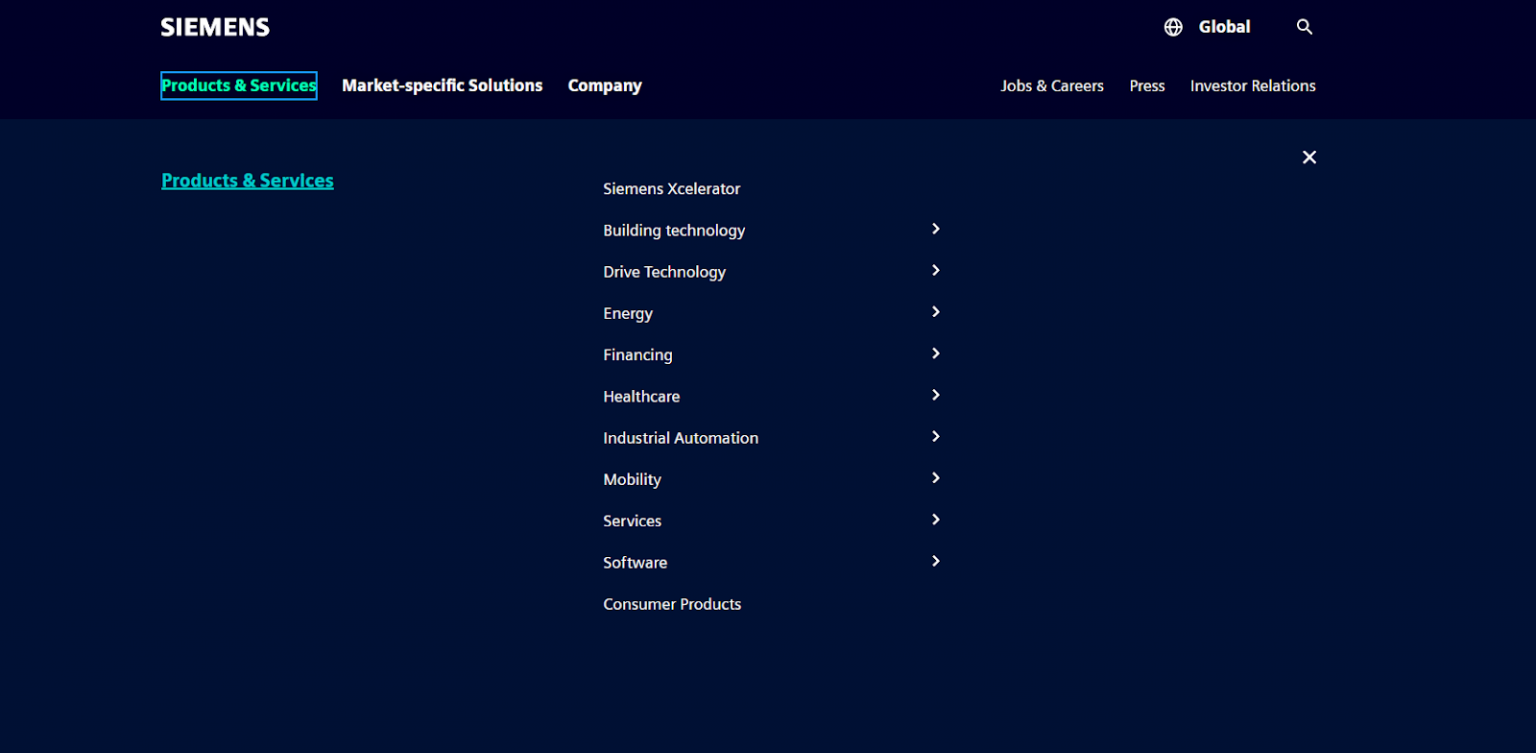Select Services menu entry
Image resolution: width=1536 pixels, height=753 pixels.
point(632,521)
